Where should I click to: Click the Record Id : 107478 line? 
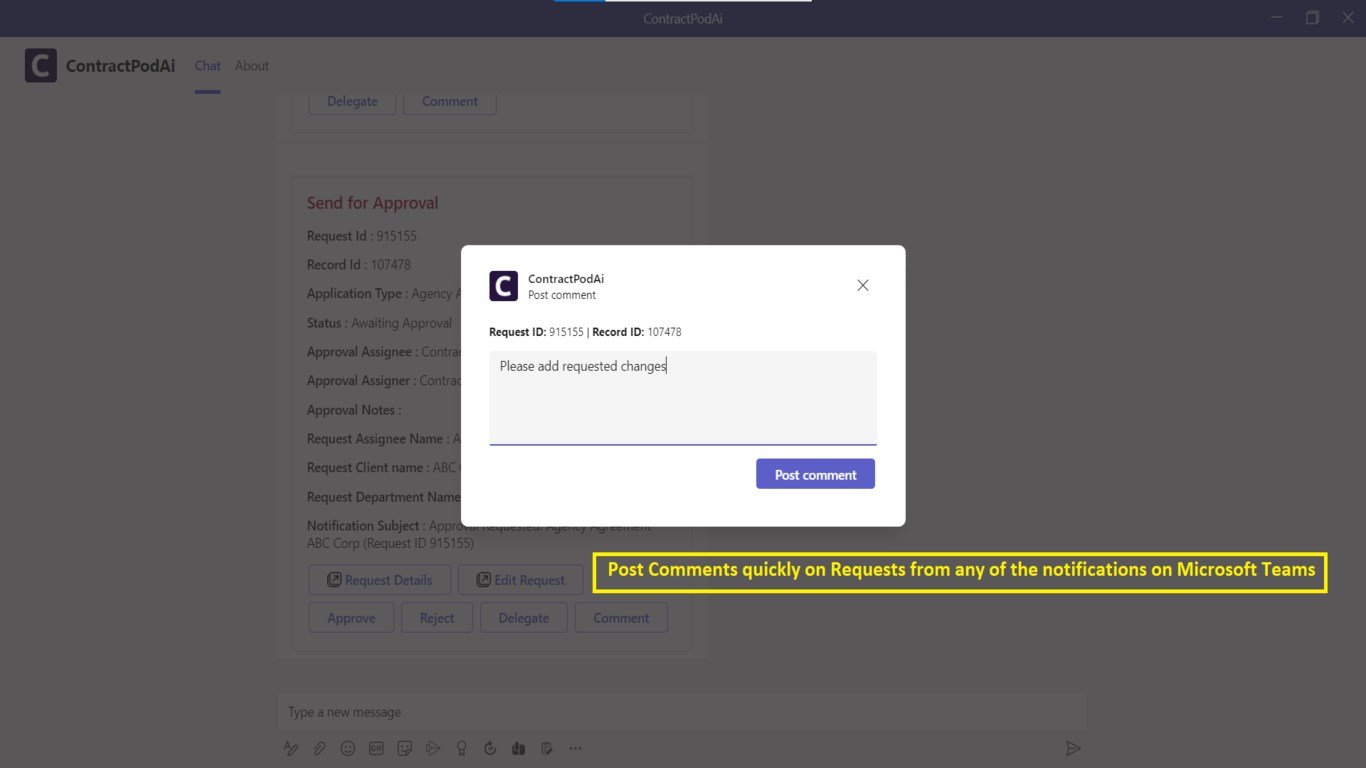coord(359,265)
